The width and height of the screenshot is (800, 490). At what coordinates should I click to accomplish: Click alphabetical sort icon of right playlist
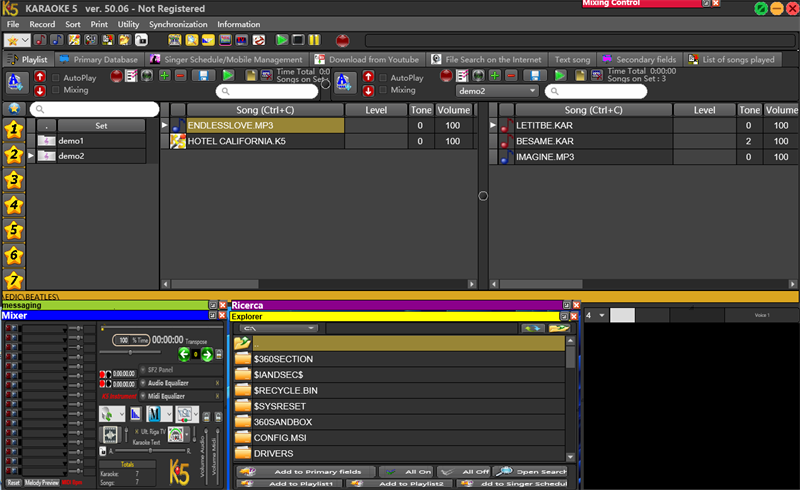coord(344,82)
